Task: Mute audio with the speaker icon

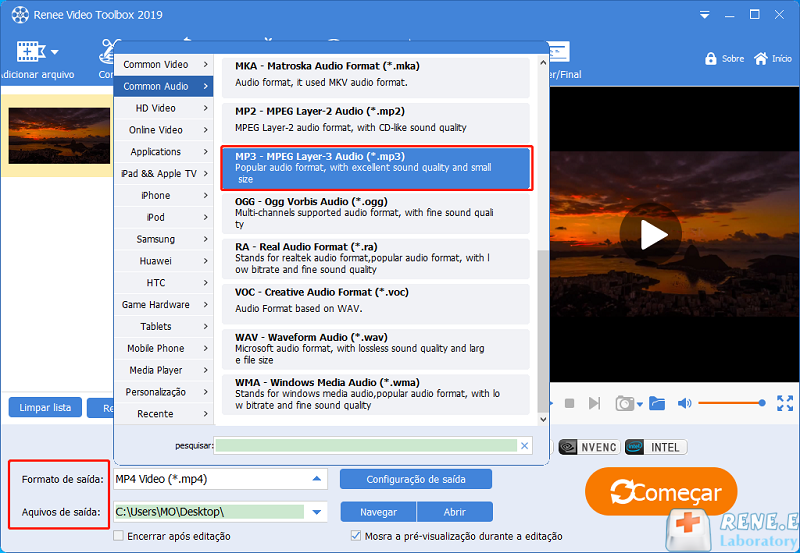Action: click(684, 404)
